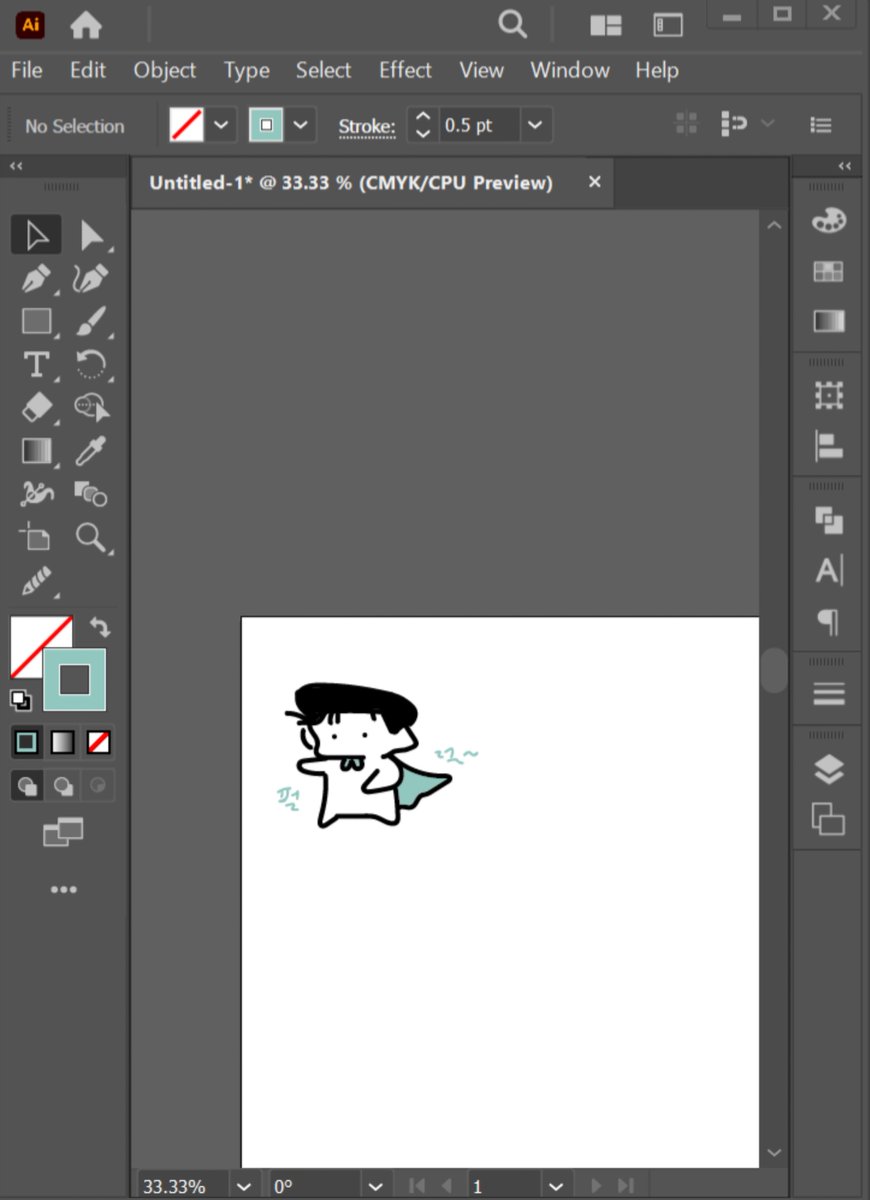870x1200 pixels.
Task: Change the screen mode
Action: 63,832
